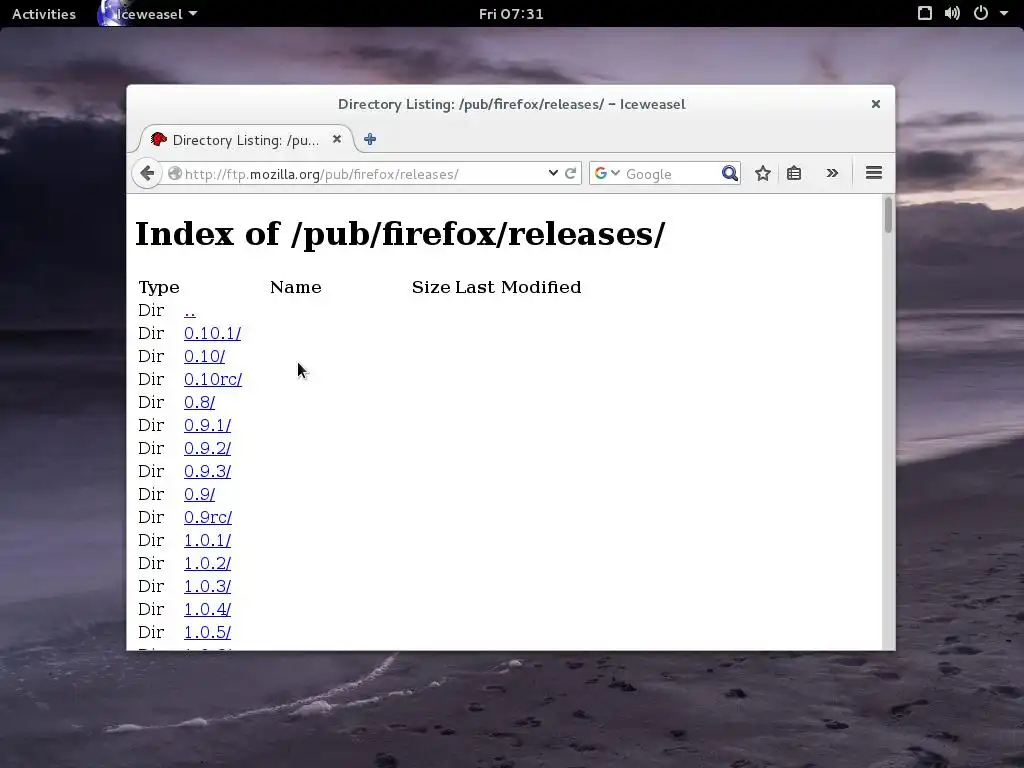
Task: Click the accessibility box icon in top bar
Action: tap(925, 13)
